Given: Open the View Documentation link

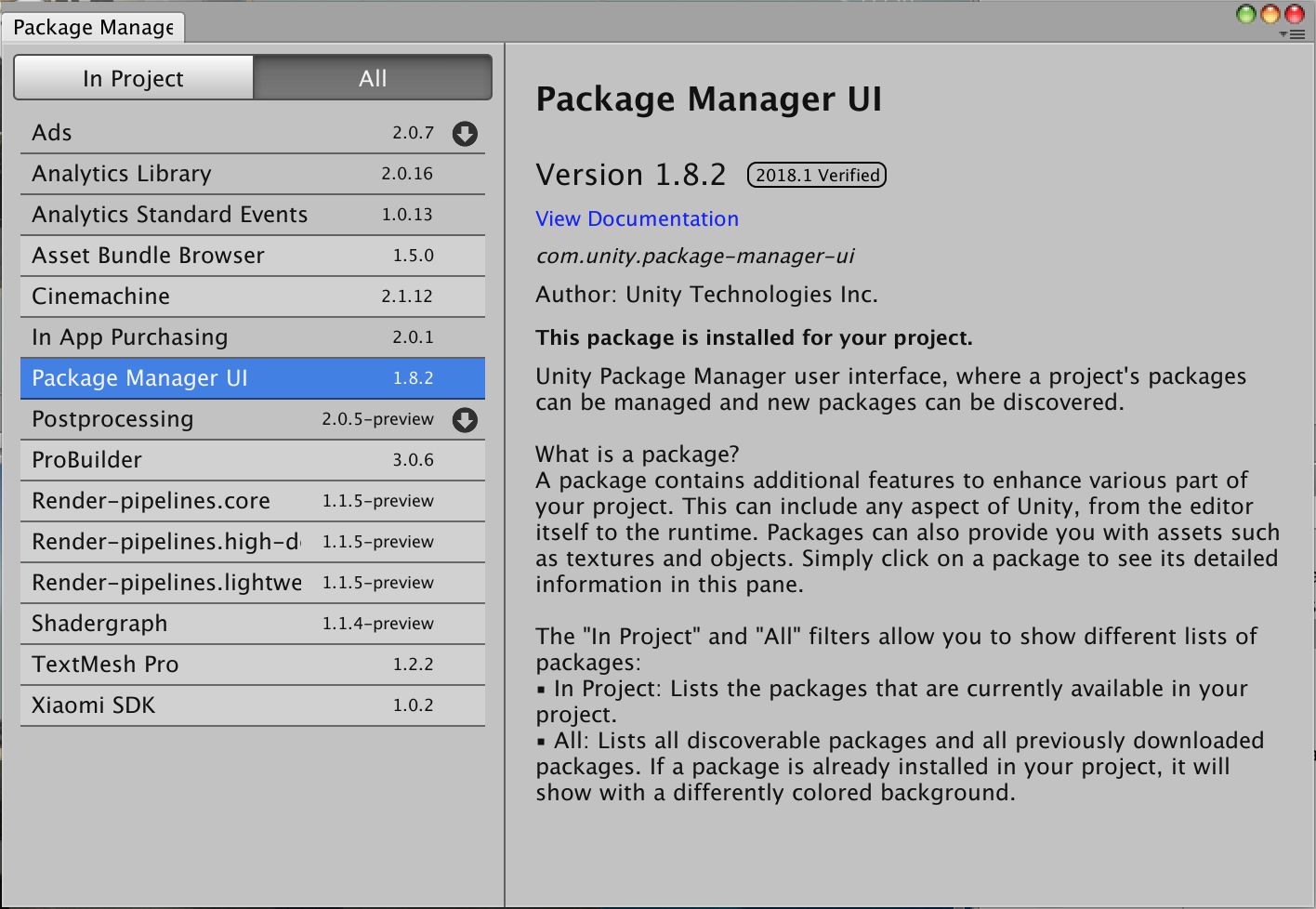Looking at the screenshot, I should pyautogui.click(x=637, y=219).
